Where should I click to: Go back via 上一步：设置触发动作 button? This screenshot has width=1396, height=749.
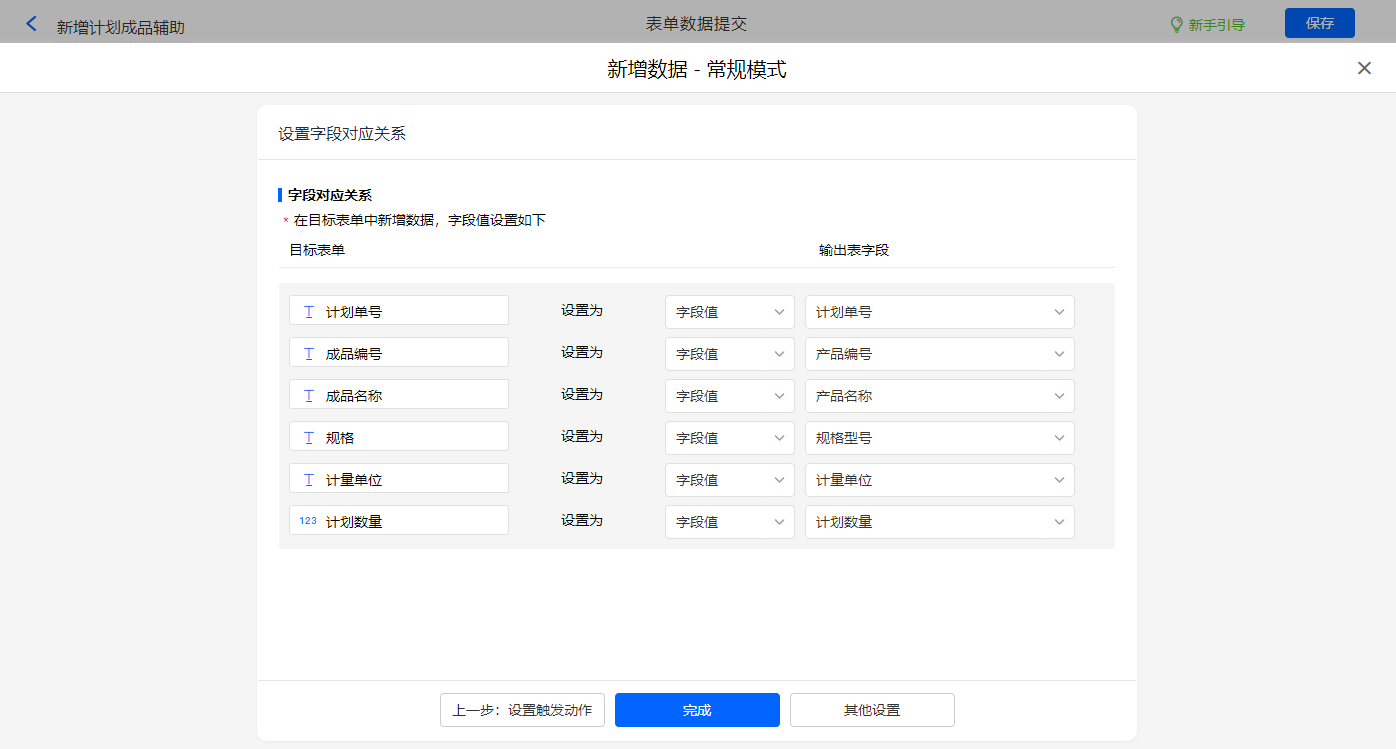pyautogui.click(x=522, y=710)
